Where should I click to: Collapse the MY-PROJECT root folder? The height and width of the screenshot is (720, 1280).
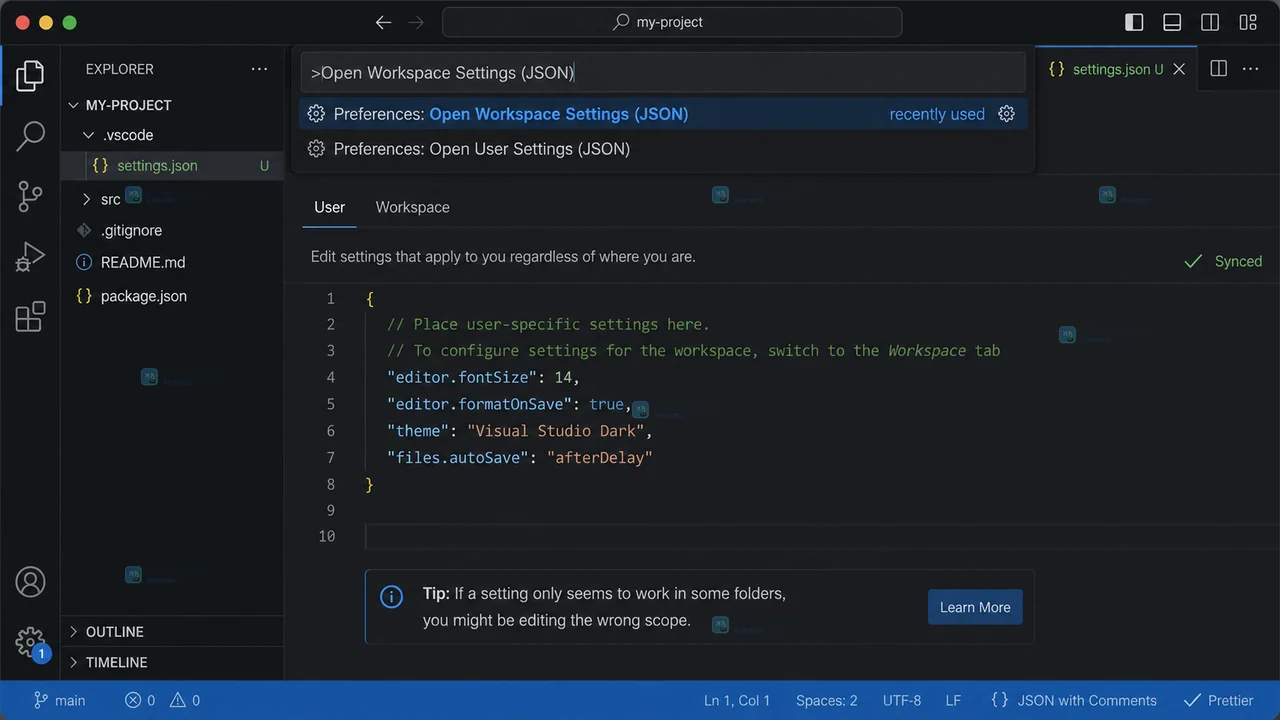(73, 105)
